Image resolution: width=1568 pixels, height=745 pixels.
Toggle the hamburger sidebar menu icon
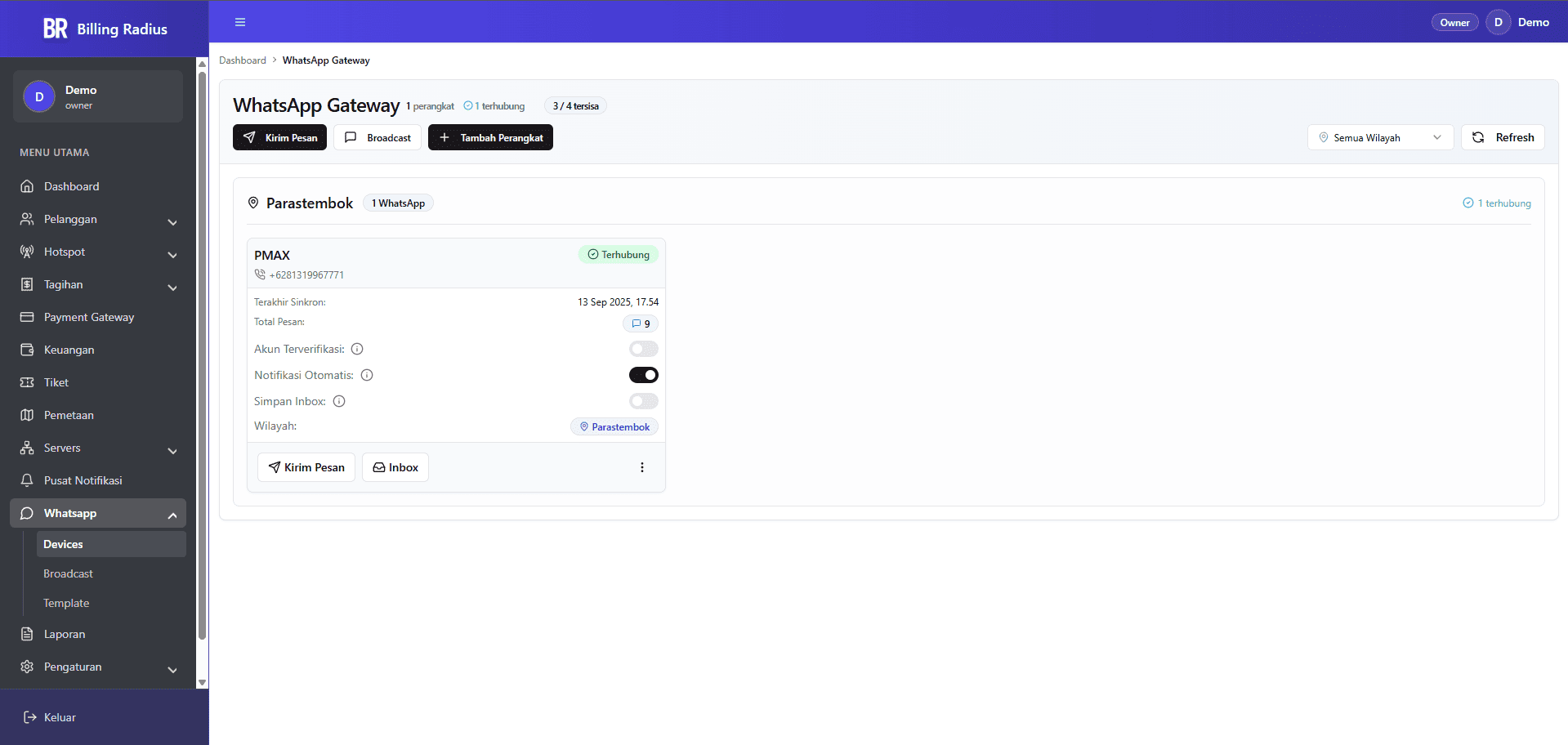(240, 22)
